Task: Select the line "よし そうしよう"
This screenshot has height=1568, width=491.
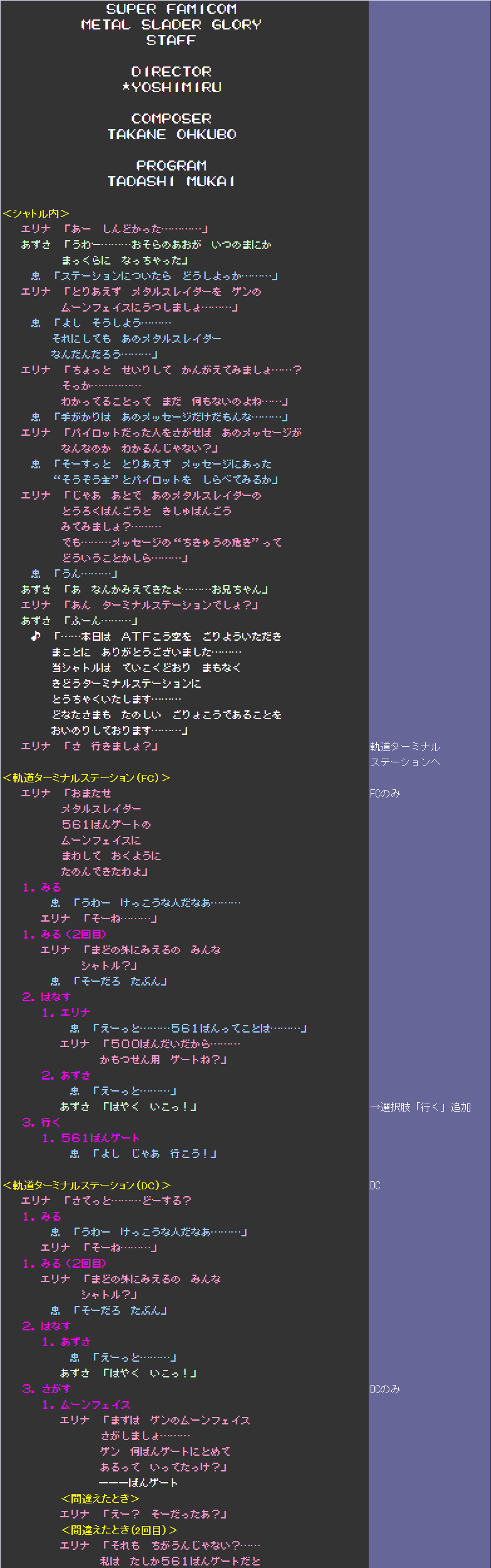Action: 112,323
